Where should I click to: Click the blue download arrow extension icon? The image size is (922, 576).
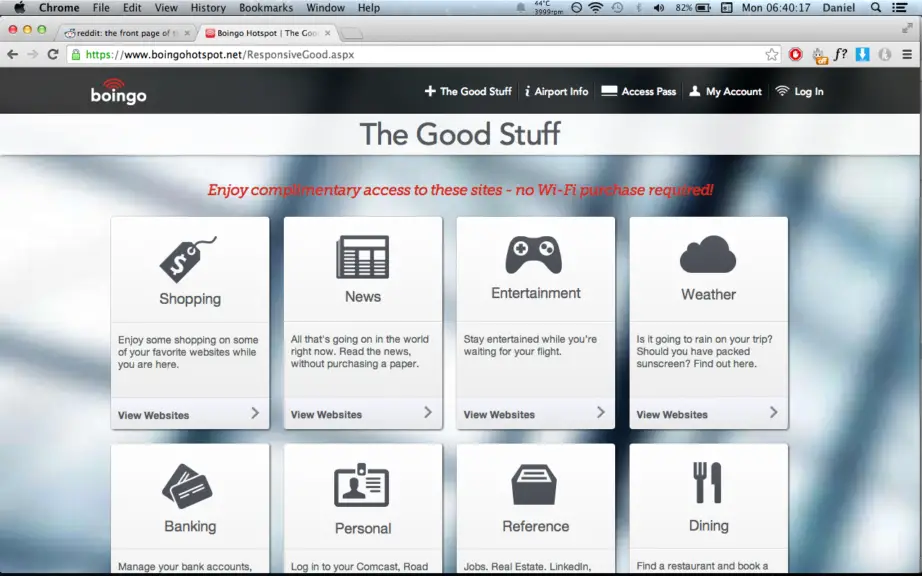pos(862,55)
